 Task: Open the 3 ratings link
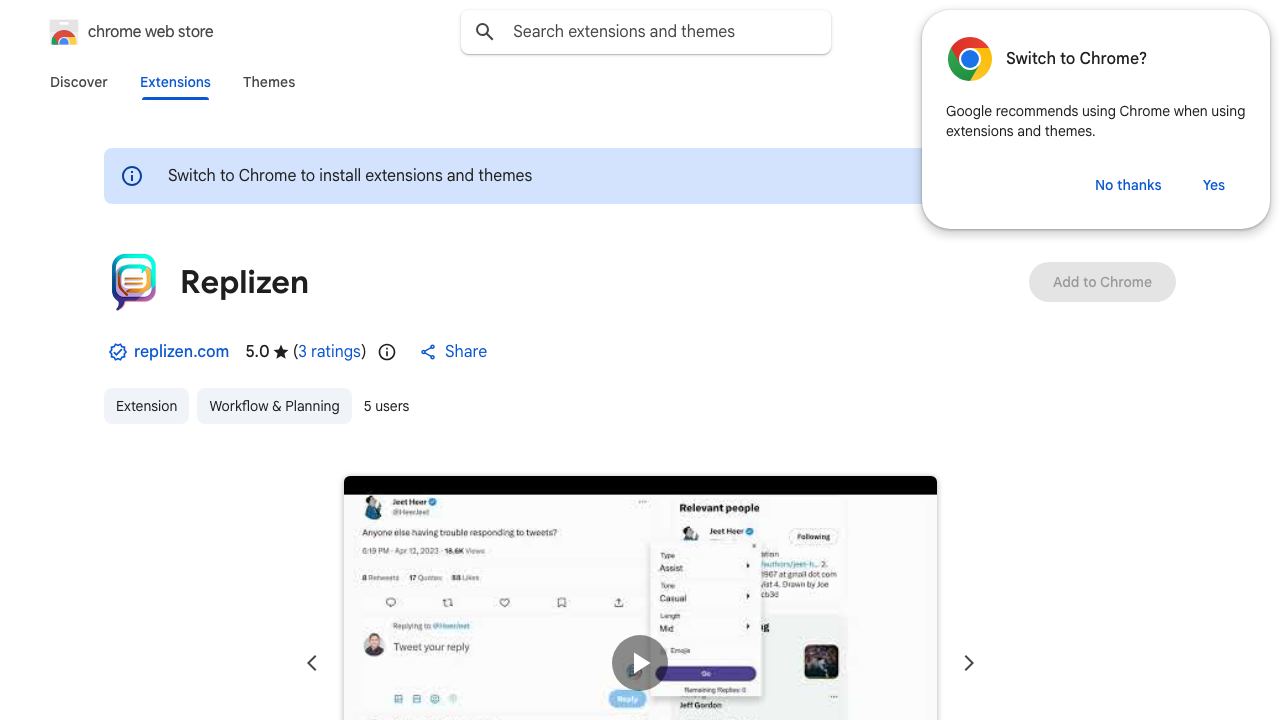[330, 352]
